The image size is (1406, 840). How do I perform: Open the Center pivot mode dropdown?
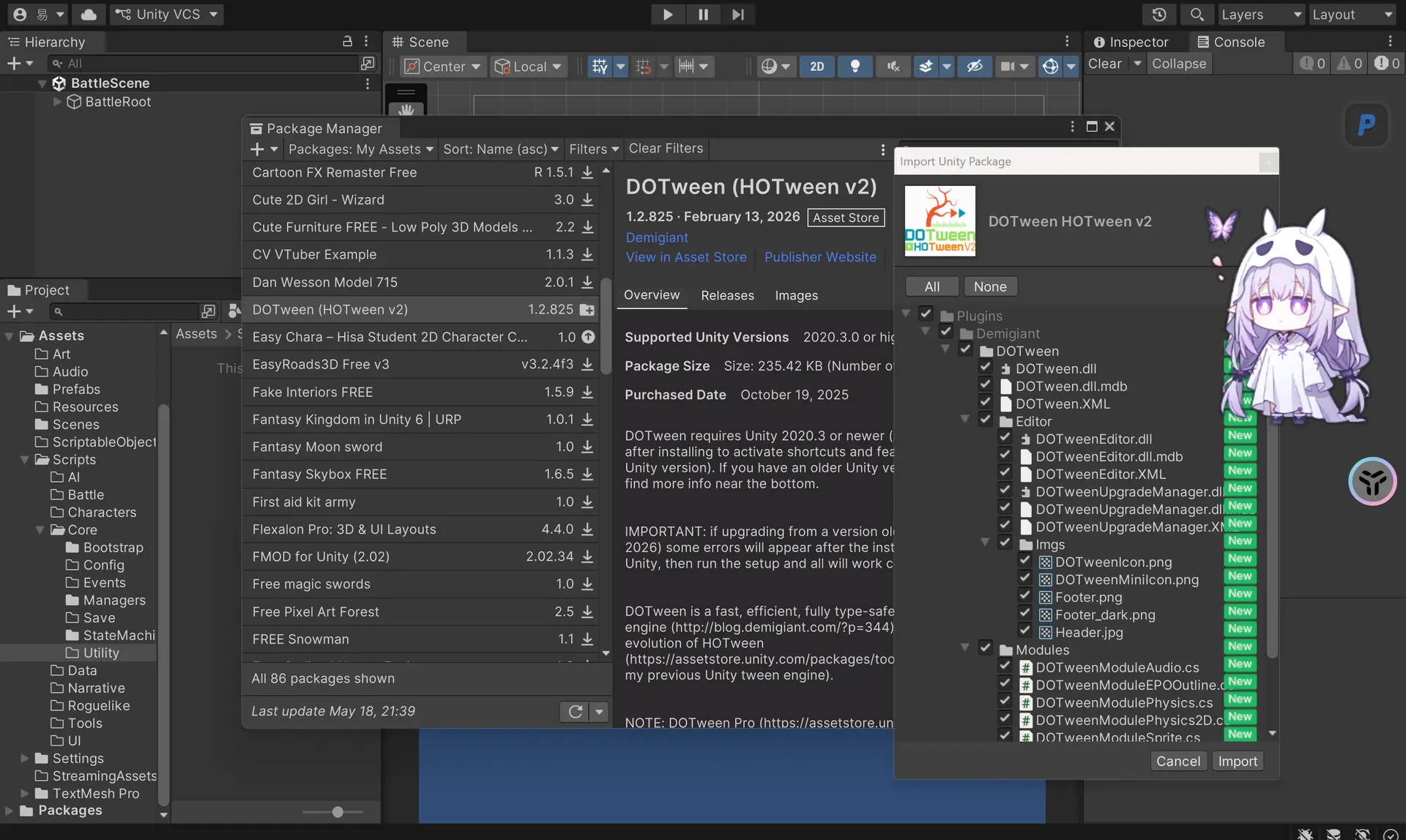442,67
